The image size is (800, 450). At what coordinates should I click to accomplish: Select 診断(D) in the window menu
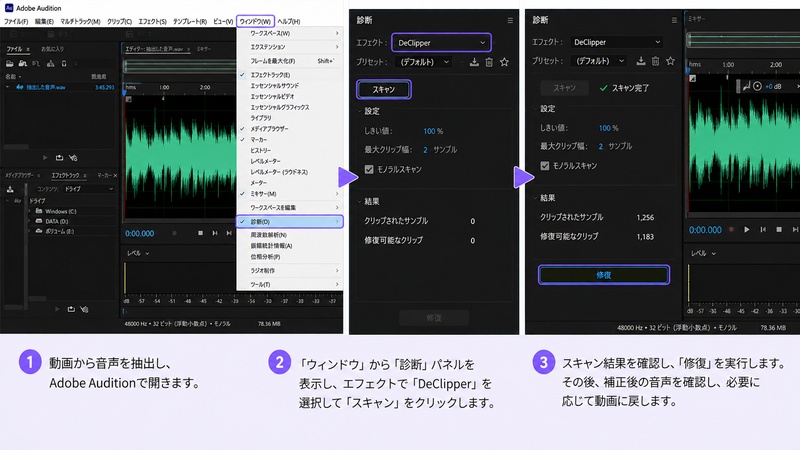coord(290,222)
